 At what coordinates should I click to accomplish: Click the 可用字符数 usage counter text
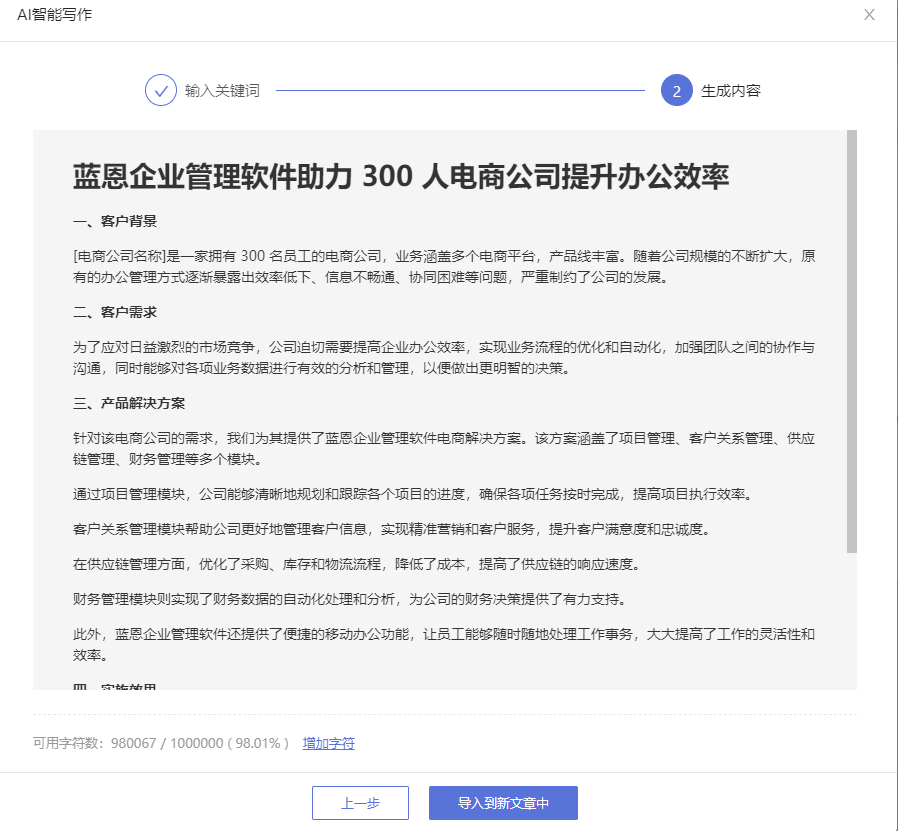(161, 743)
